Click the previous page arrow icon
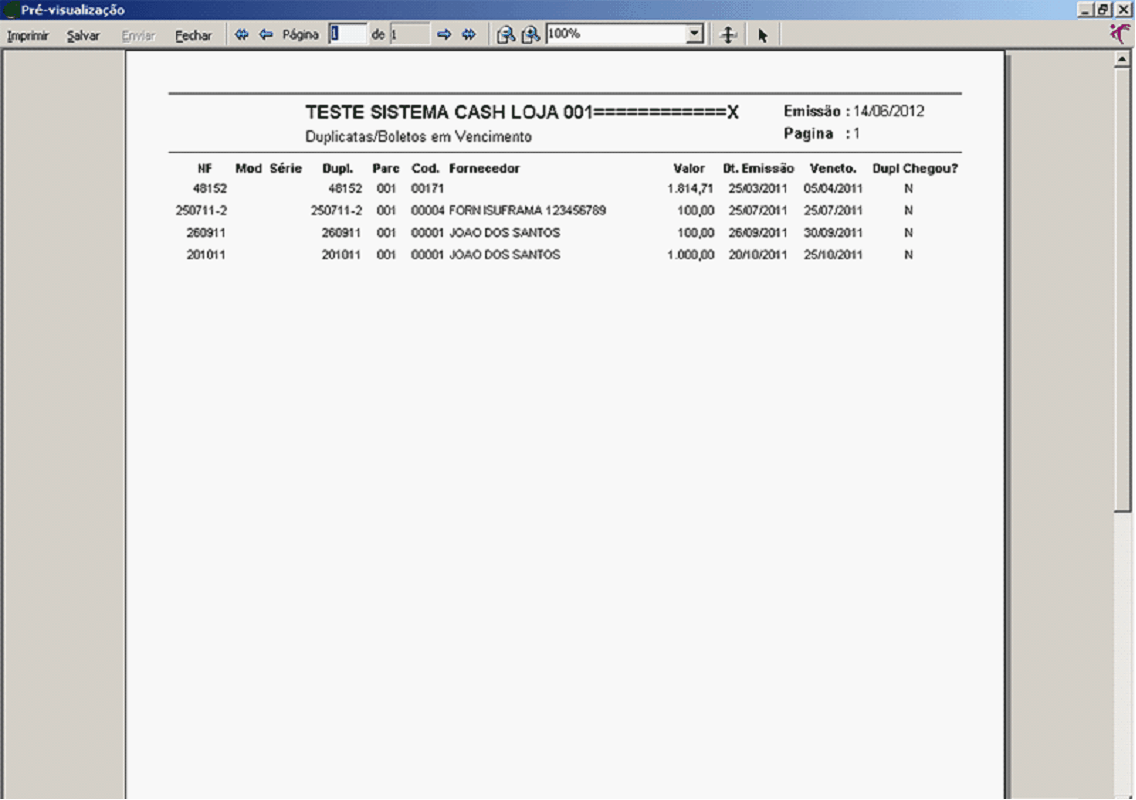This screenshot has height=800, width=1136. point(266,35)
